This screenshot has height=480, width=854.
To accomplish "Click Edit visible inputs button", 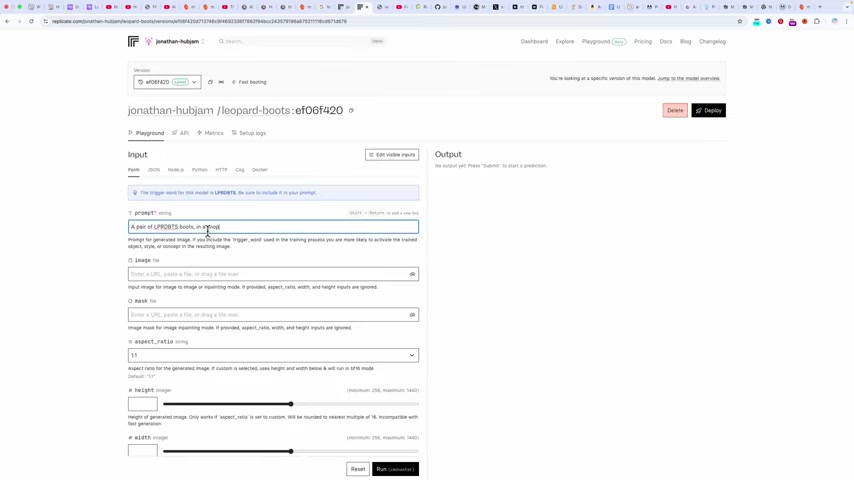I will (x=392, y=155).
